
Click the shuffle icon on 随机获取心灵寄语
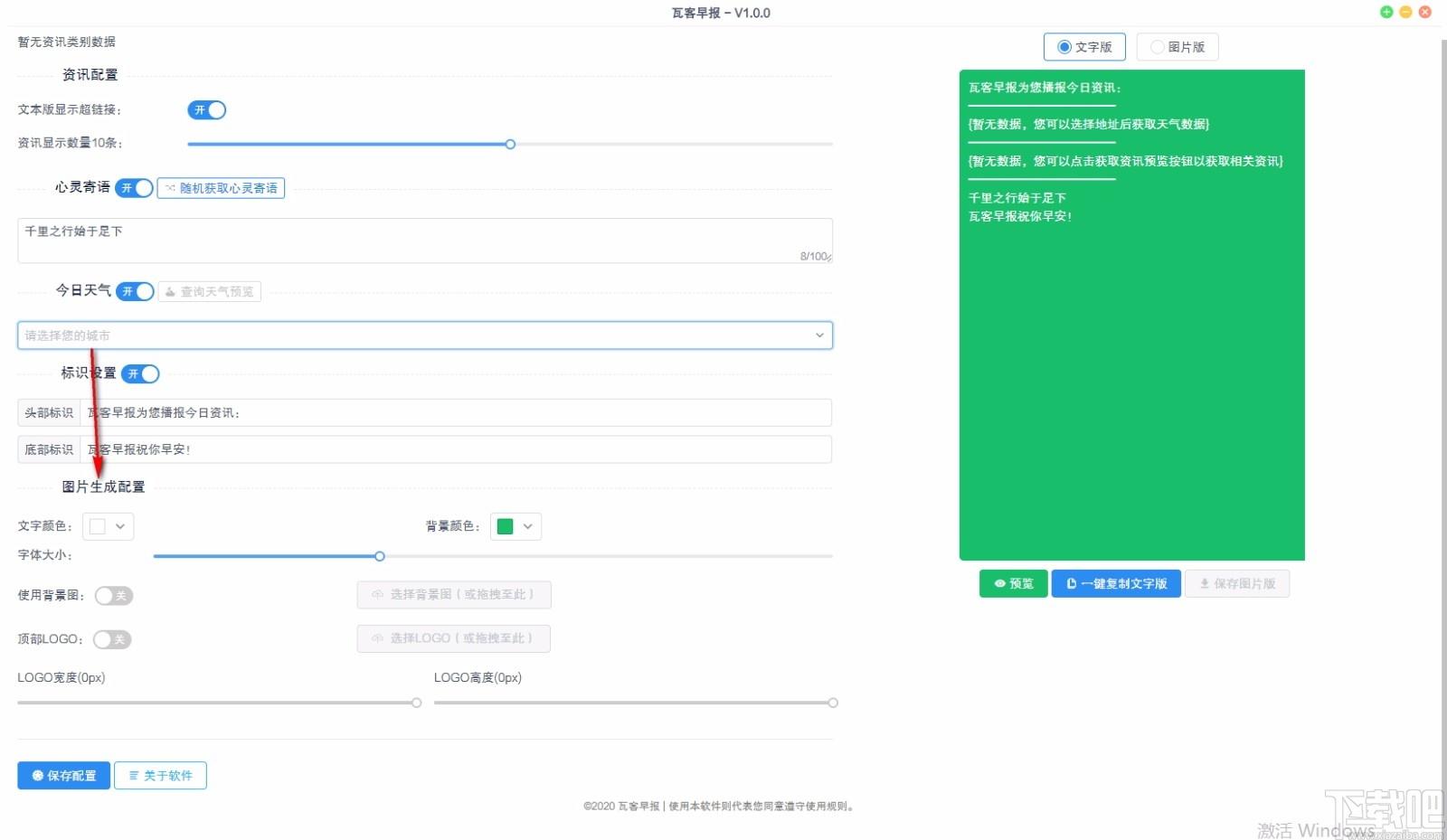pyautogui.click(x=170, y=188)
